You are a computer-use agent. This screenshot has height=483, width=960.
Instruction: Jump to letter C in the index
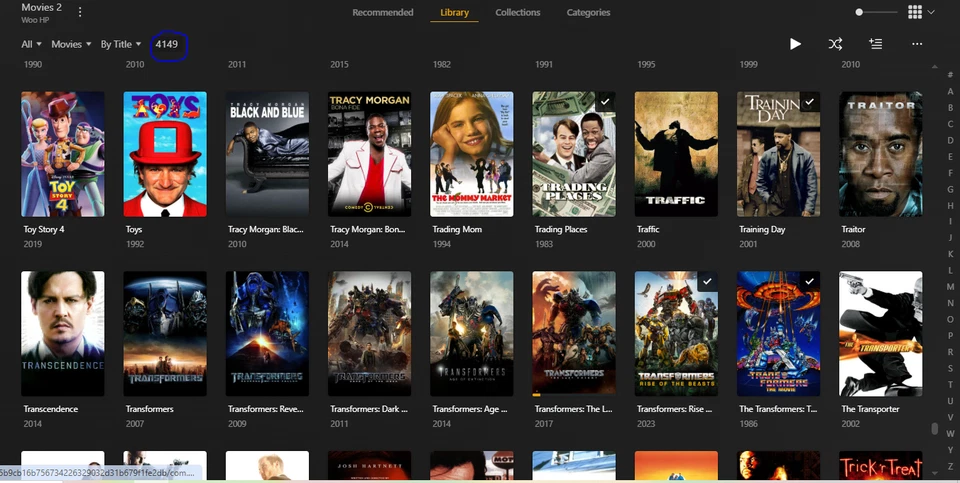click(950, 124)
